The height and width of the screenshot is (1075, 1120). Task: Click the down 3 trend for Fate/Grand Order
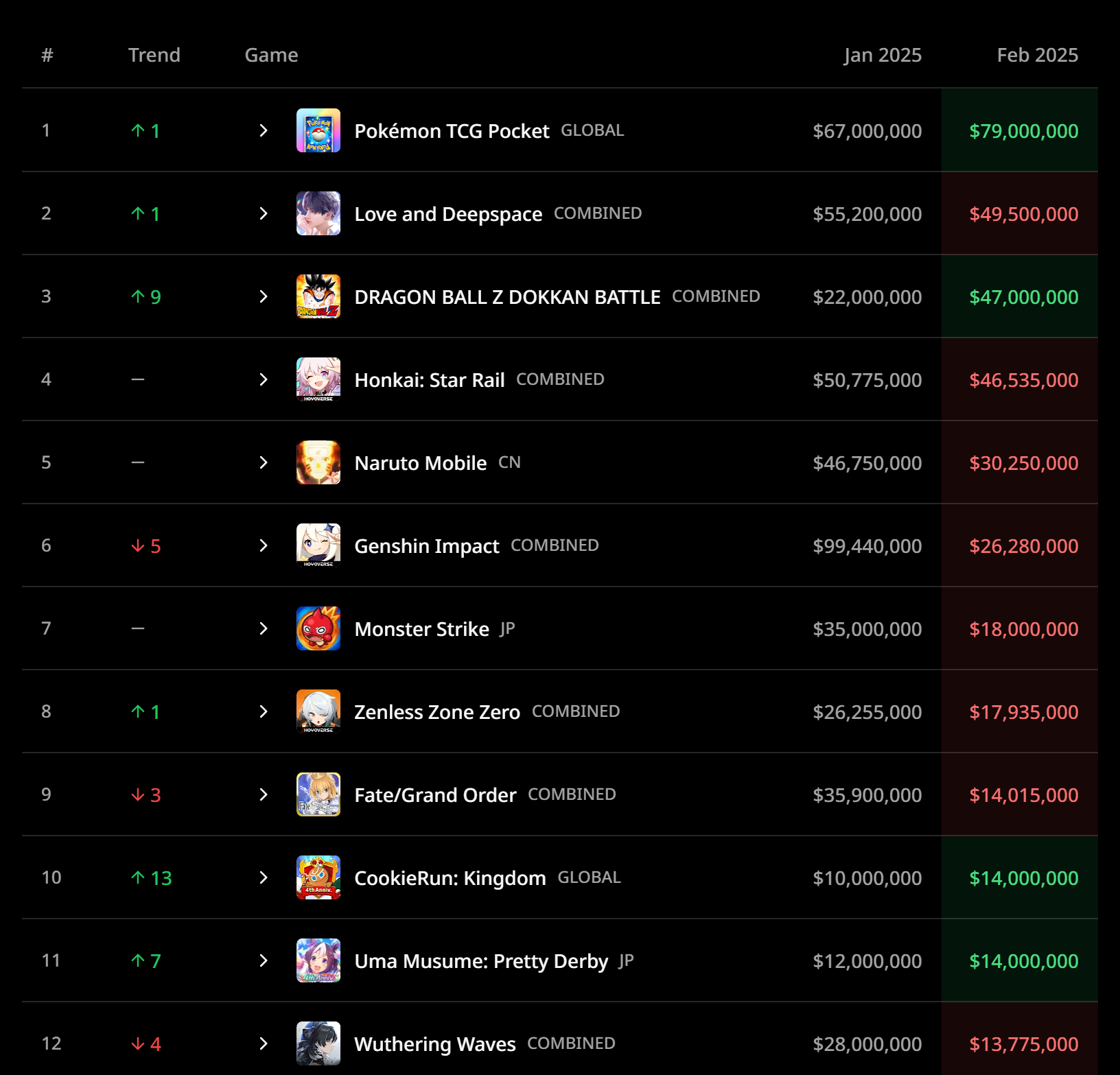point(145,795)
